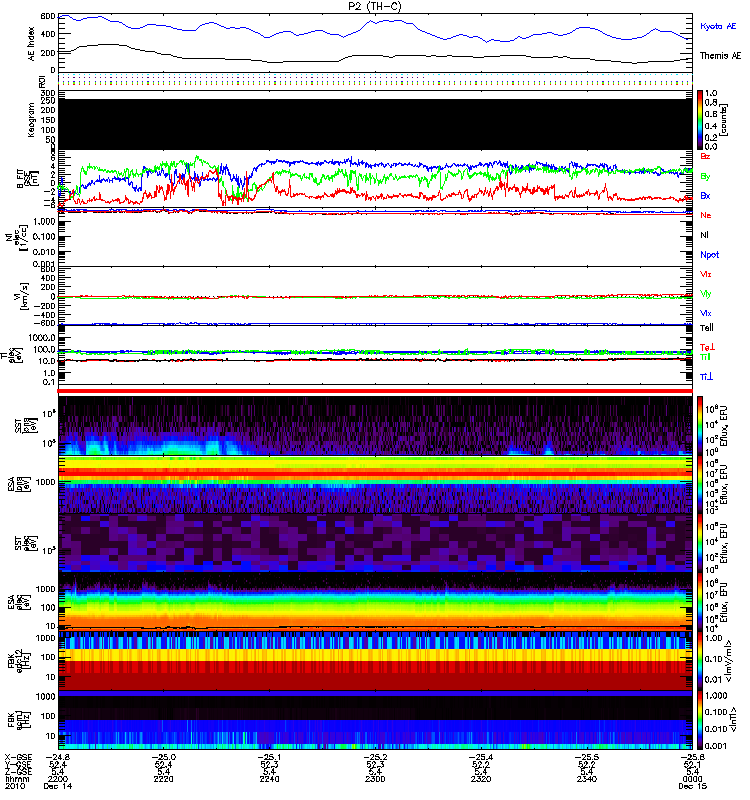
Task: Click the 2340 time tick label
Action: 586,779
